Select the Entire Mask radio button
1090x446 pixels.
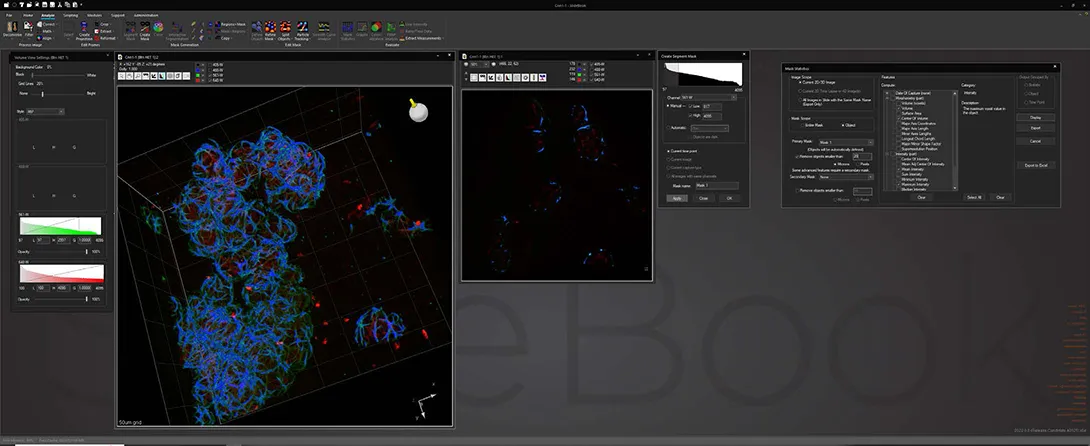tap(801, 125)
